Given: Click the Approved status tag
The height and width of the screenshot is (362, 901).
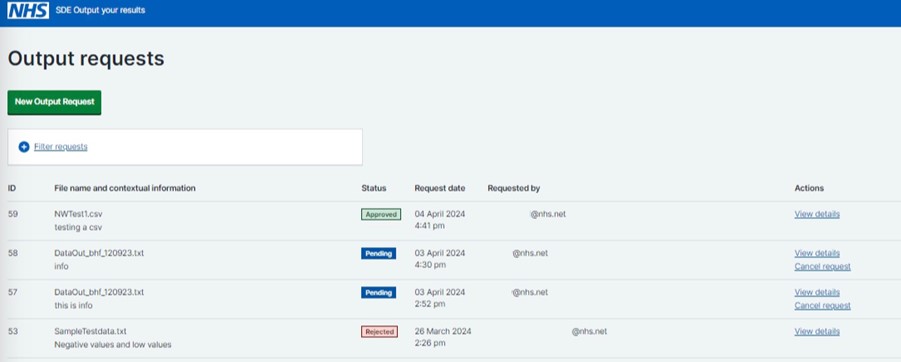Looking at the screenshot, I should point(381,214).
